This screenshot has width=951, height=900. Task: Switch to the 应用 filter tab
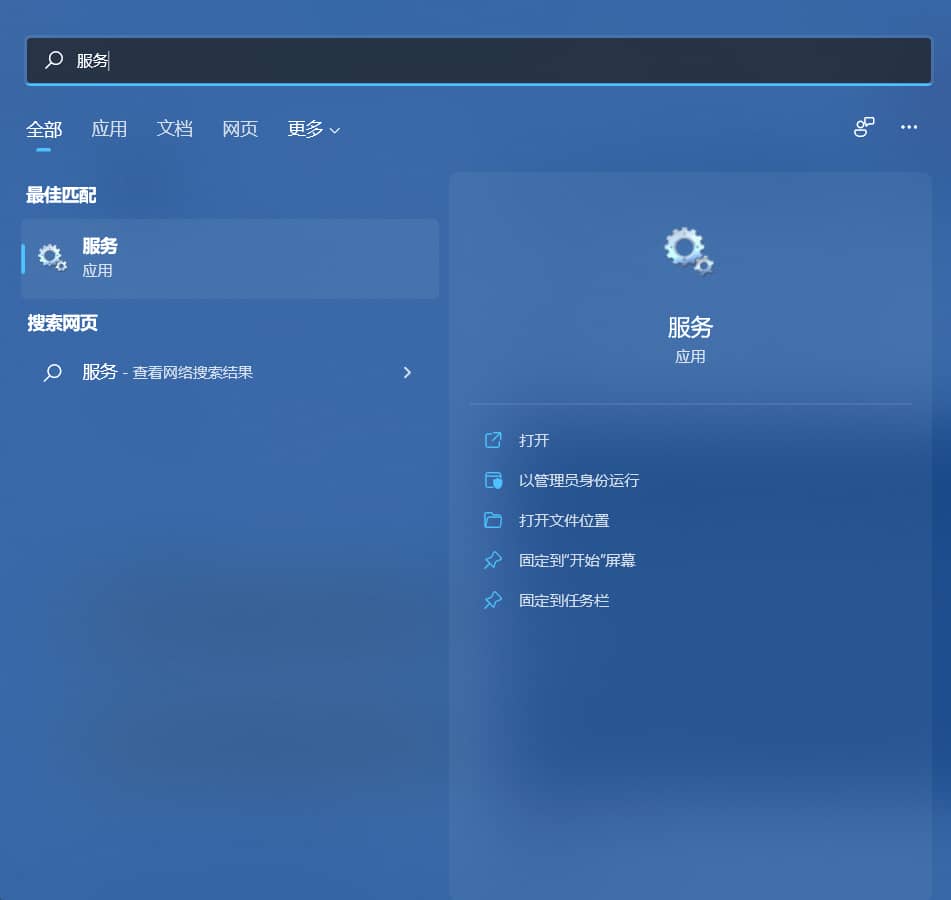[109, 128]
